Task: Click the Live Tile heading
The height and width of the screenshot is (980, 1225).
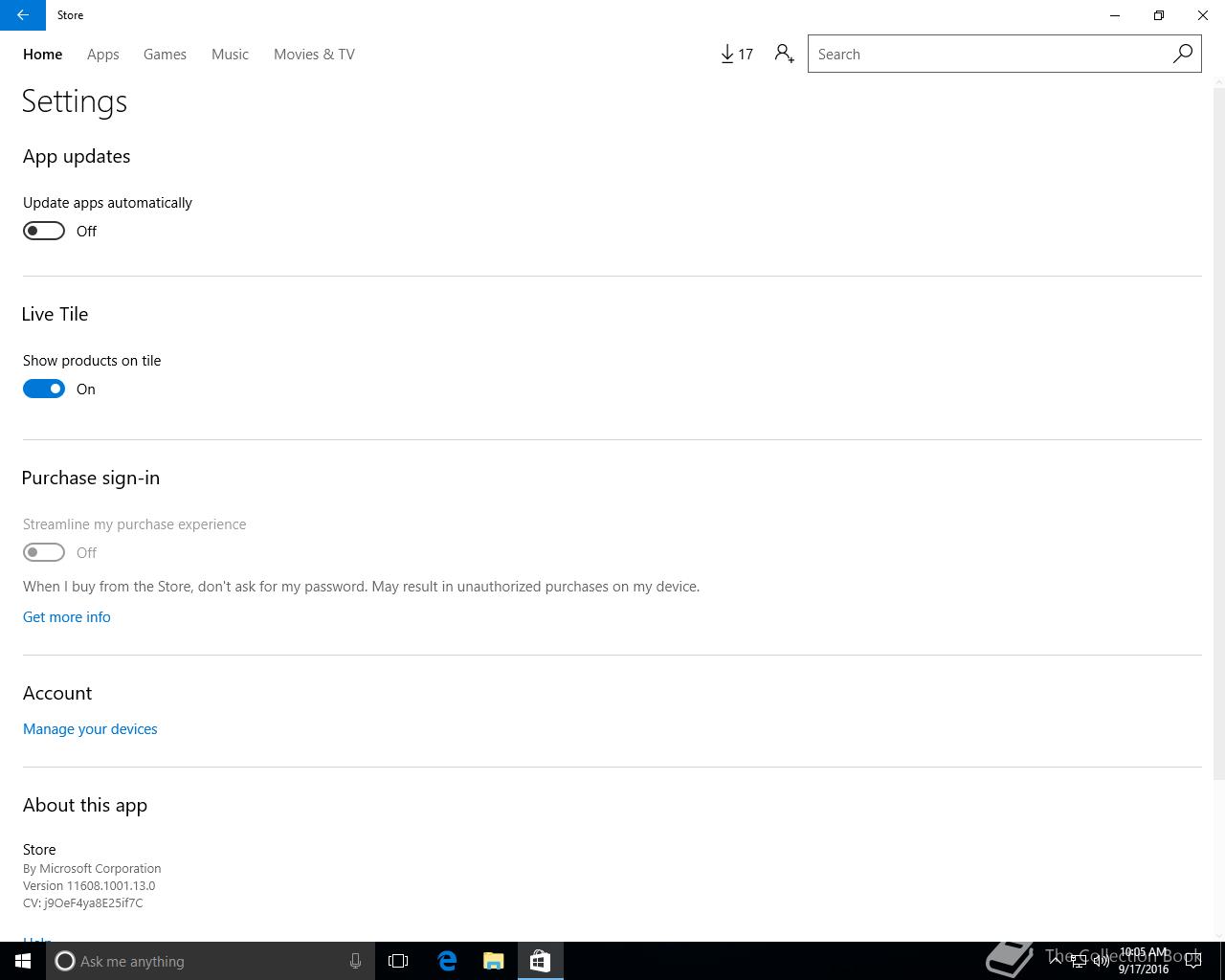Action: (56, 314)
